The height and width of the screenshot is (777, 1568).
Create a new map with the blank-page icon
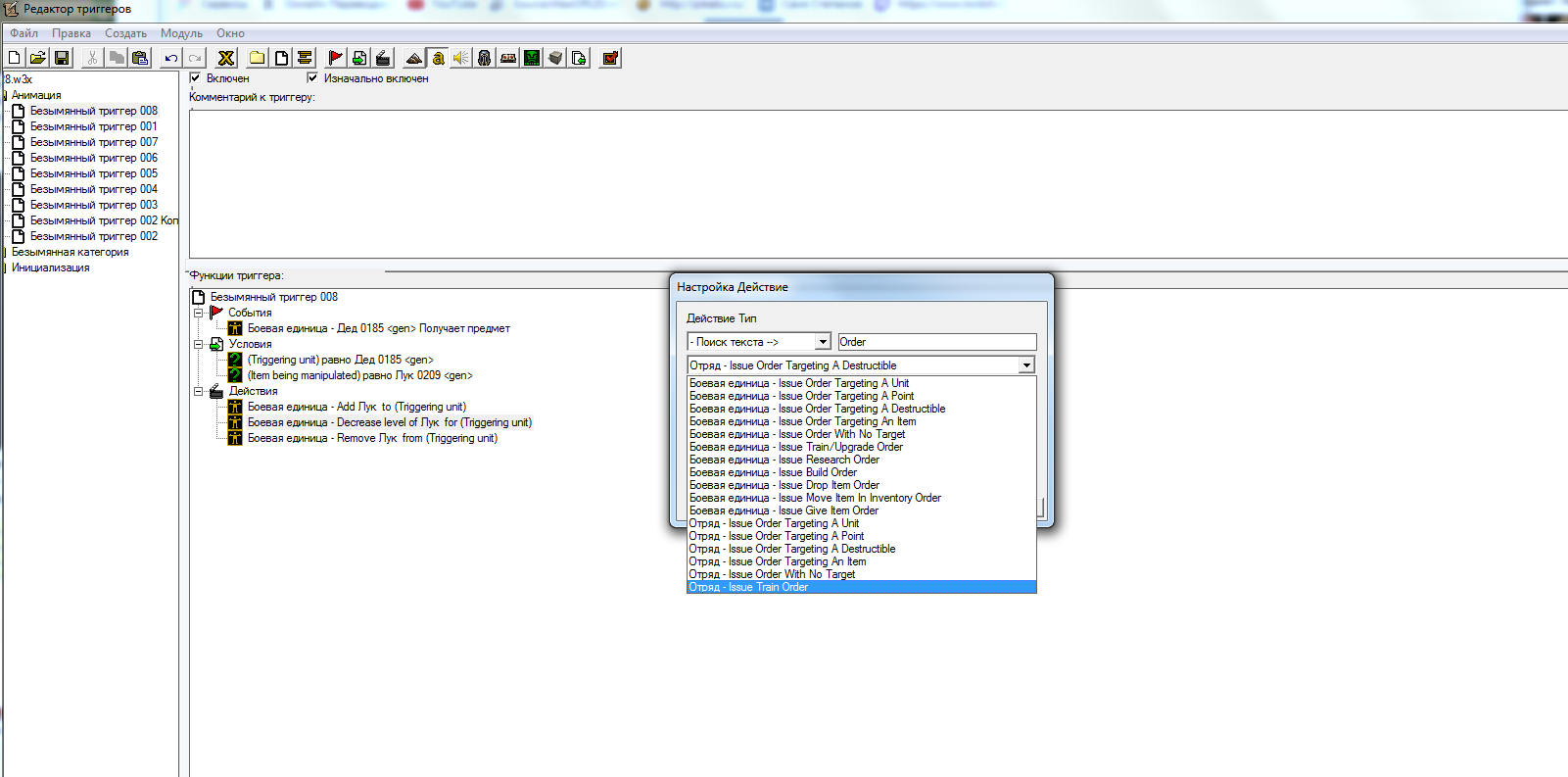coord(15,58)
